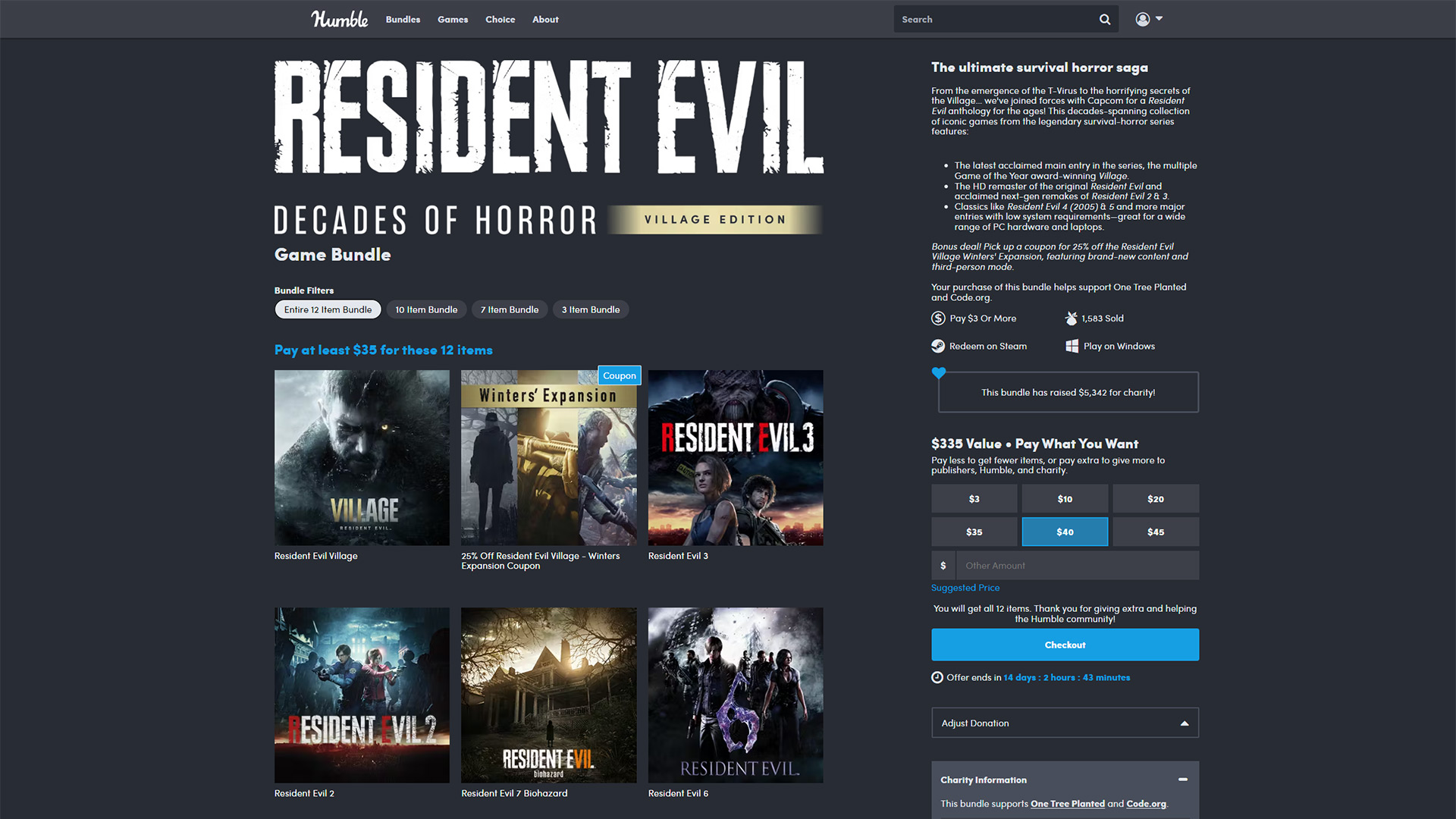Click the timer clock icon
This screenshot has width=1456, height=819.
pyautogui.click(x=937, y=677)
